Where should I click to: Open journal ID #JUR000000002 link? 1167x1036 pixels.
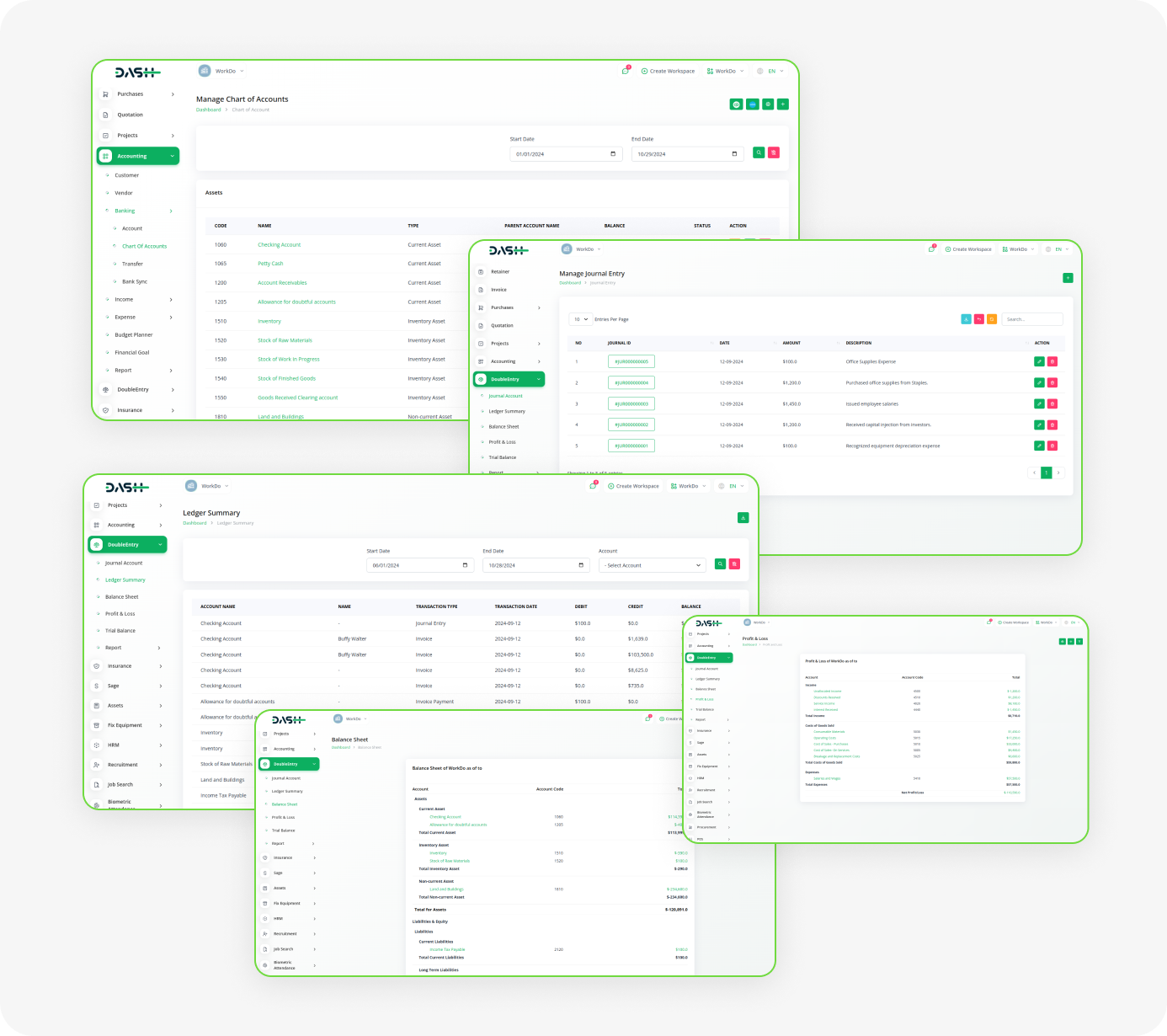[631, 425]
